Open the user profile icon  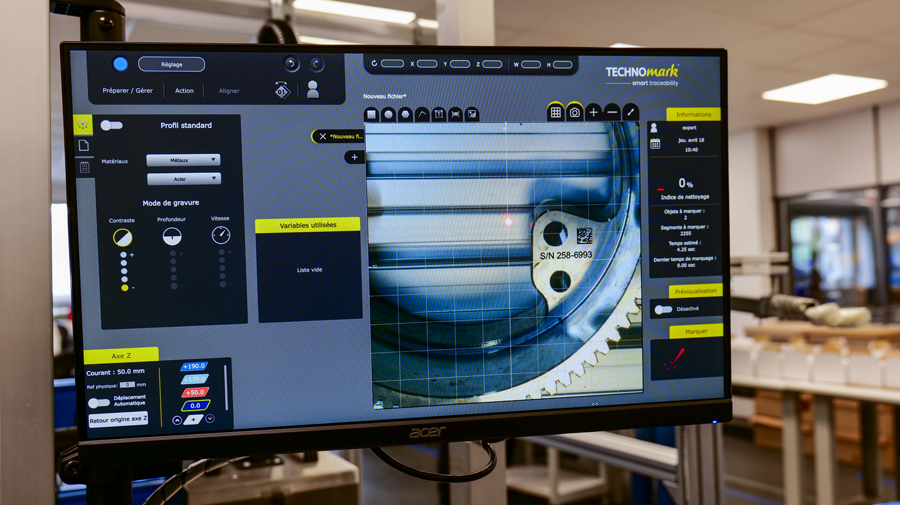313,90
